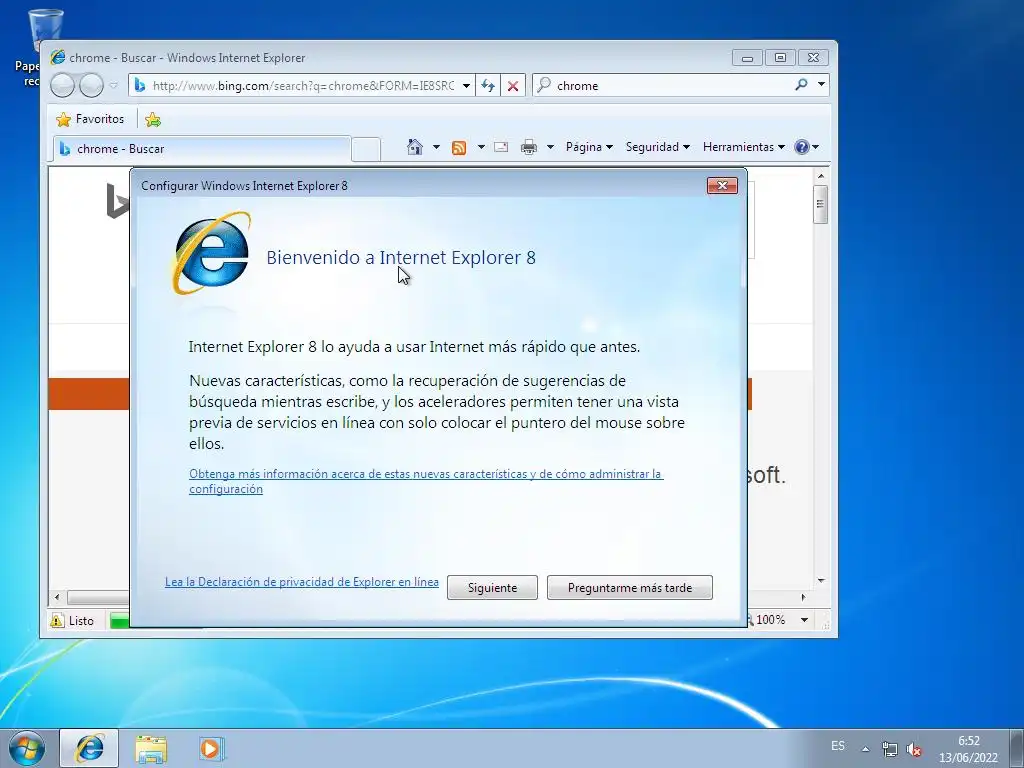Click the address bar URL field
This screenshot has width=1024, height=768.
point(303,86)
